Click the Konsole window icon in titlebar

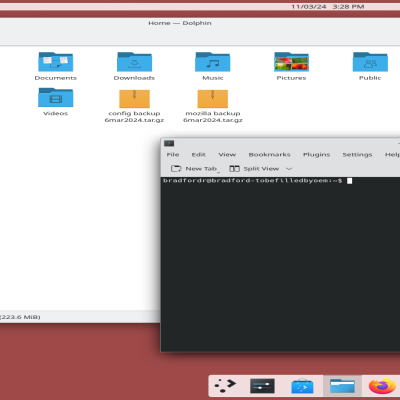coord(169,143)
